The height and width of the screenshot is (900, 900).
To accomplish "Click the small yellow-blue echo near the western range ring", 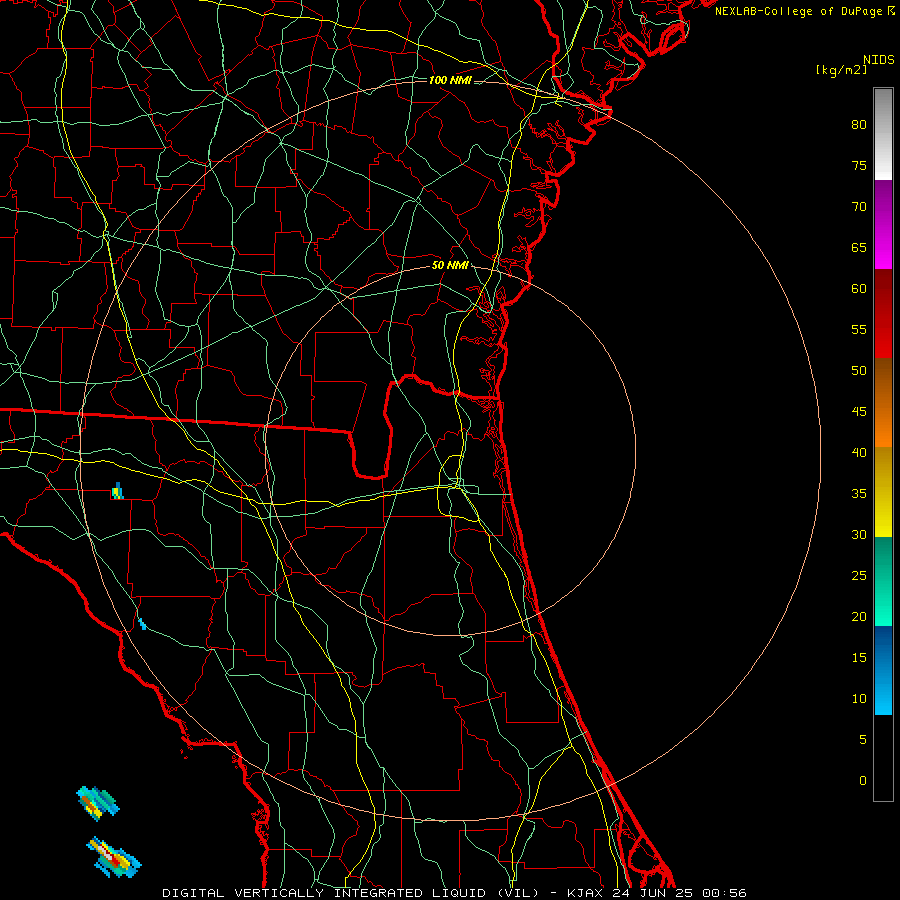I will point(118,491).
